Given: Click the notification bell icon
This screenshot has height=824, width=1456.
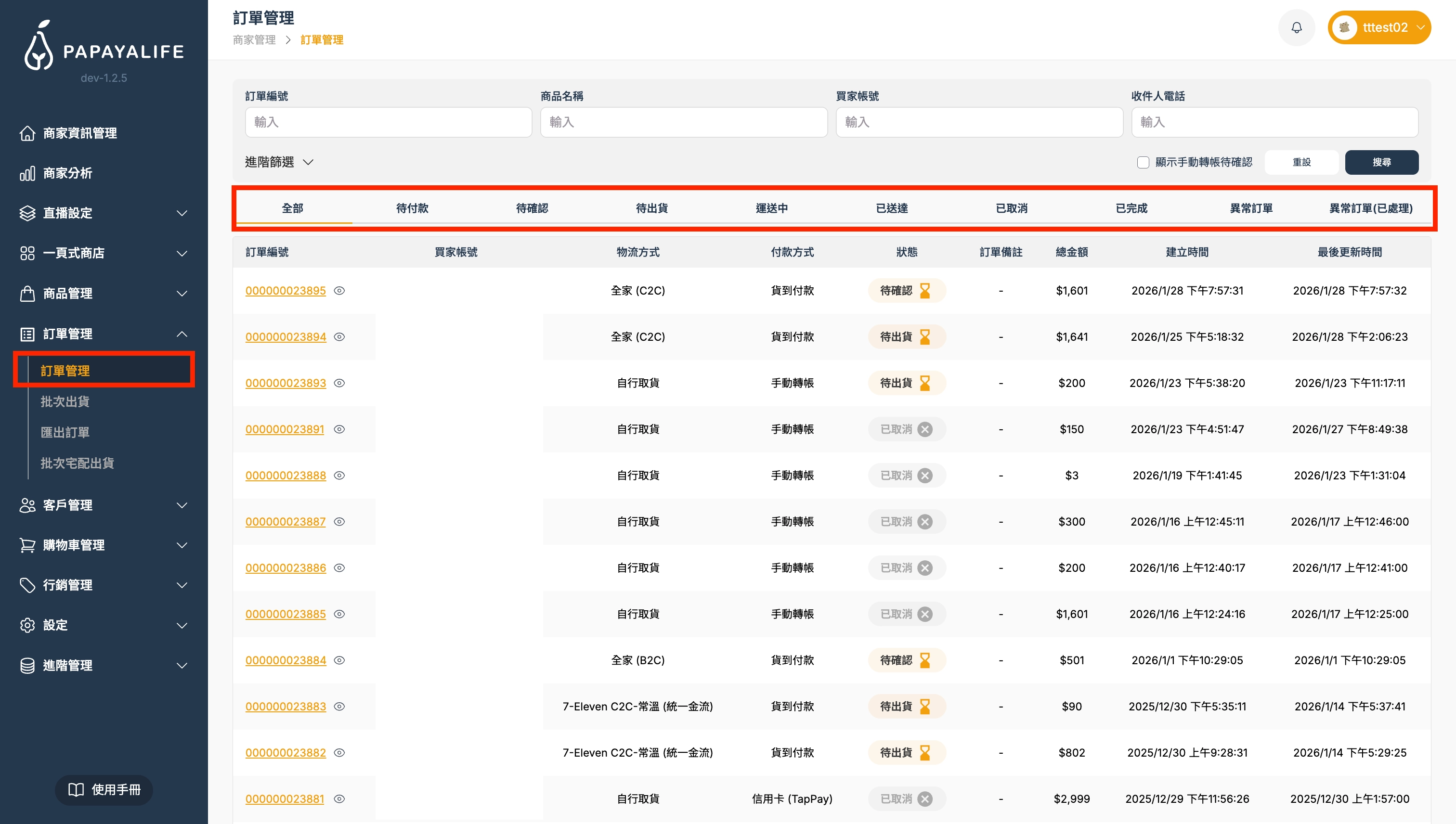Looking at the screenshot, I should click(1296, 27).
